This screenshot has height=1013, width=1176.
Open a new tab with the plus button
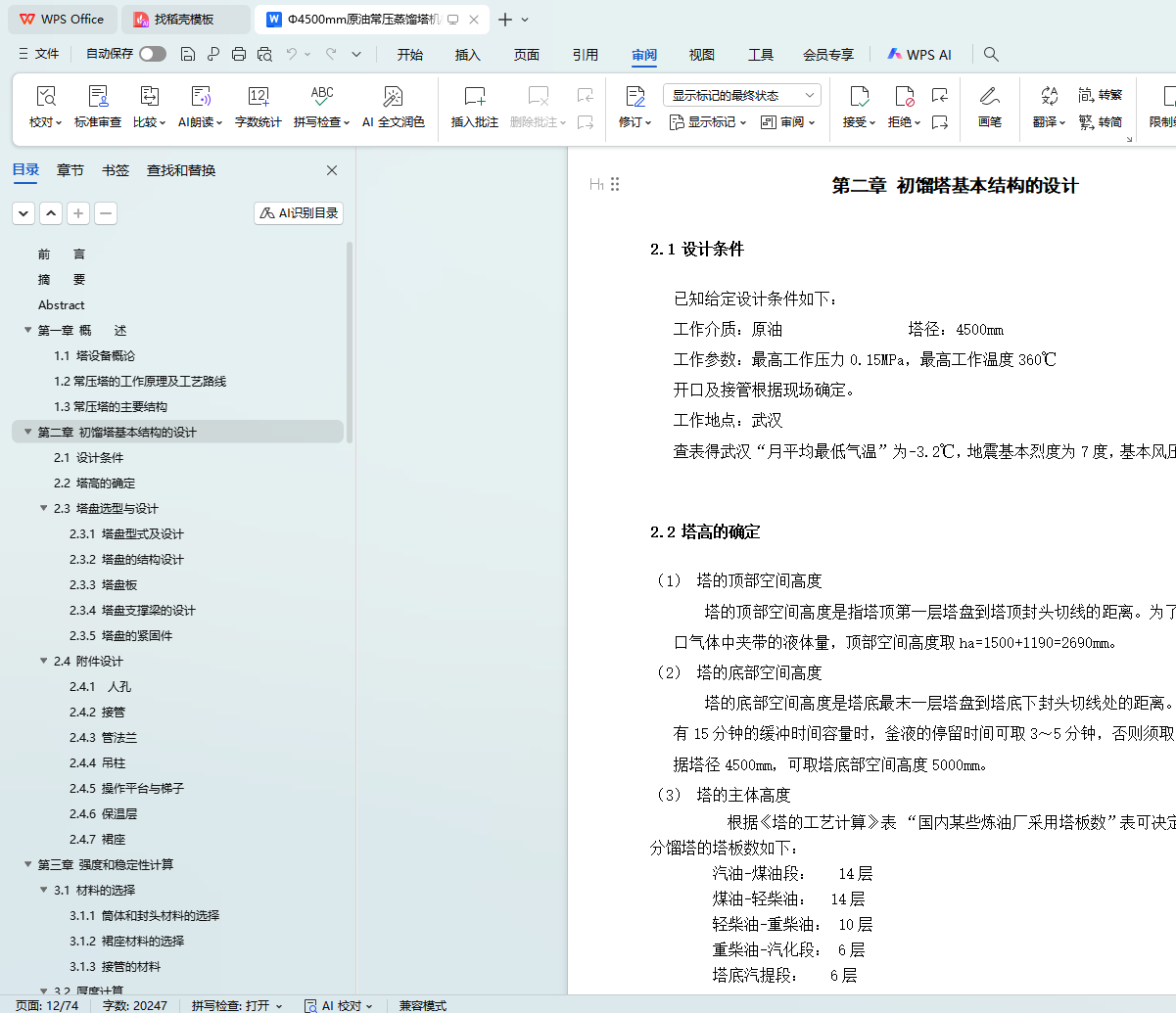tap(505, 20)
